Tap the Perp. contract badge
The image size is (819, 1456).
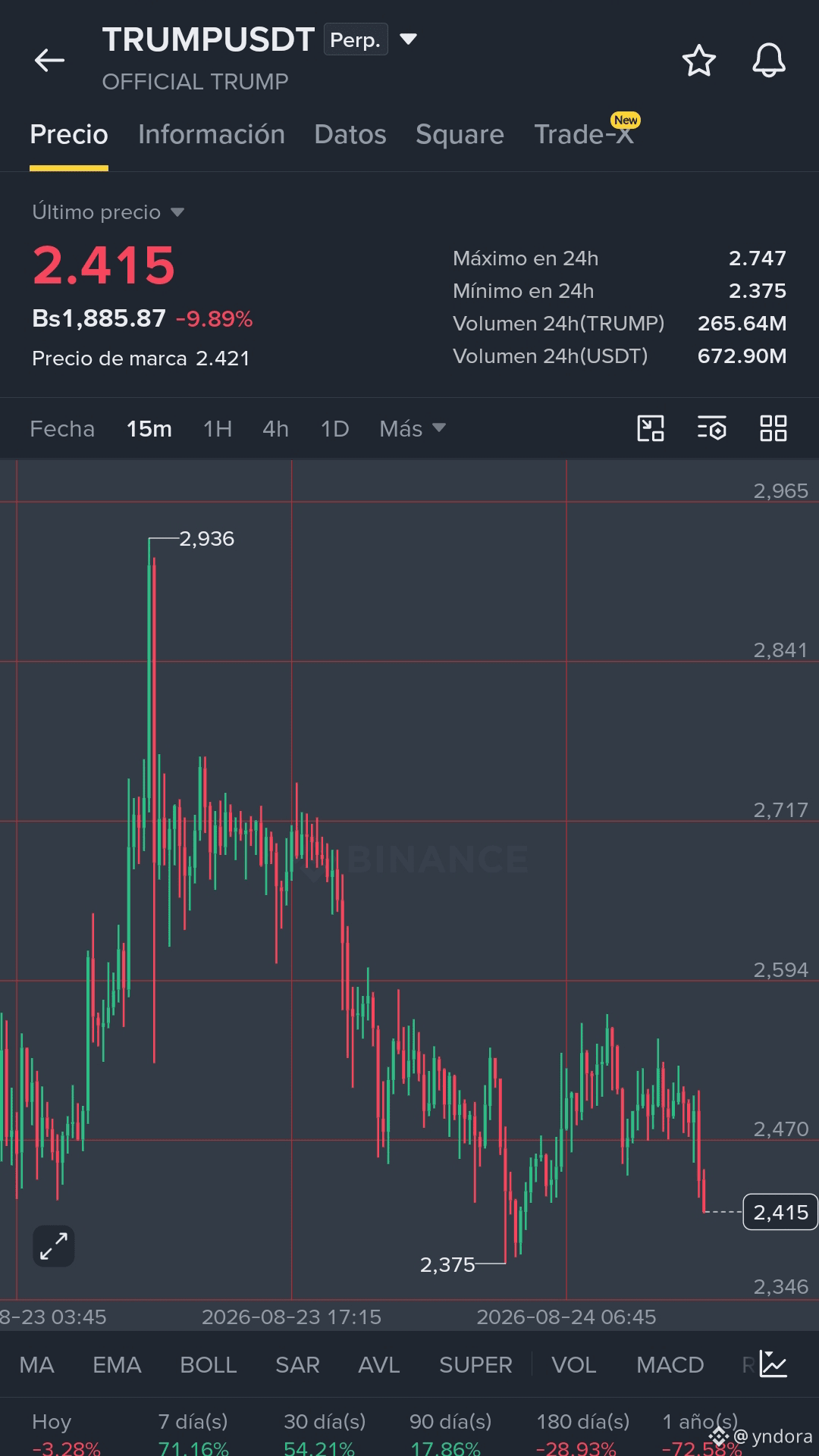pos(356,39)
